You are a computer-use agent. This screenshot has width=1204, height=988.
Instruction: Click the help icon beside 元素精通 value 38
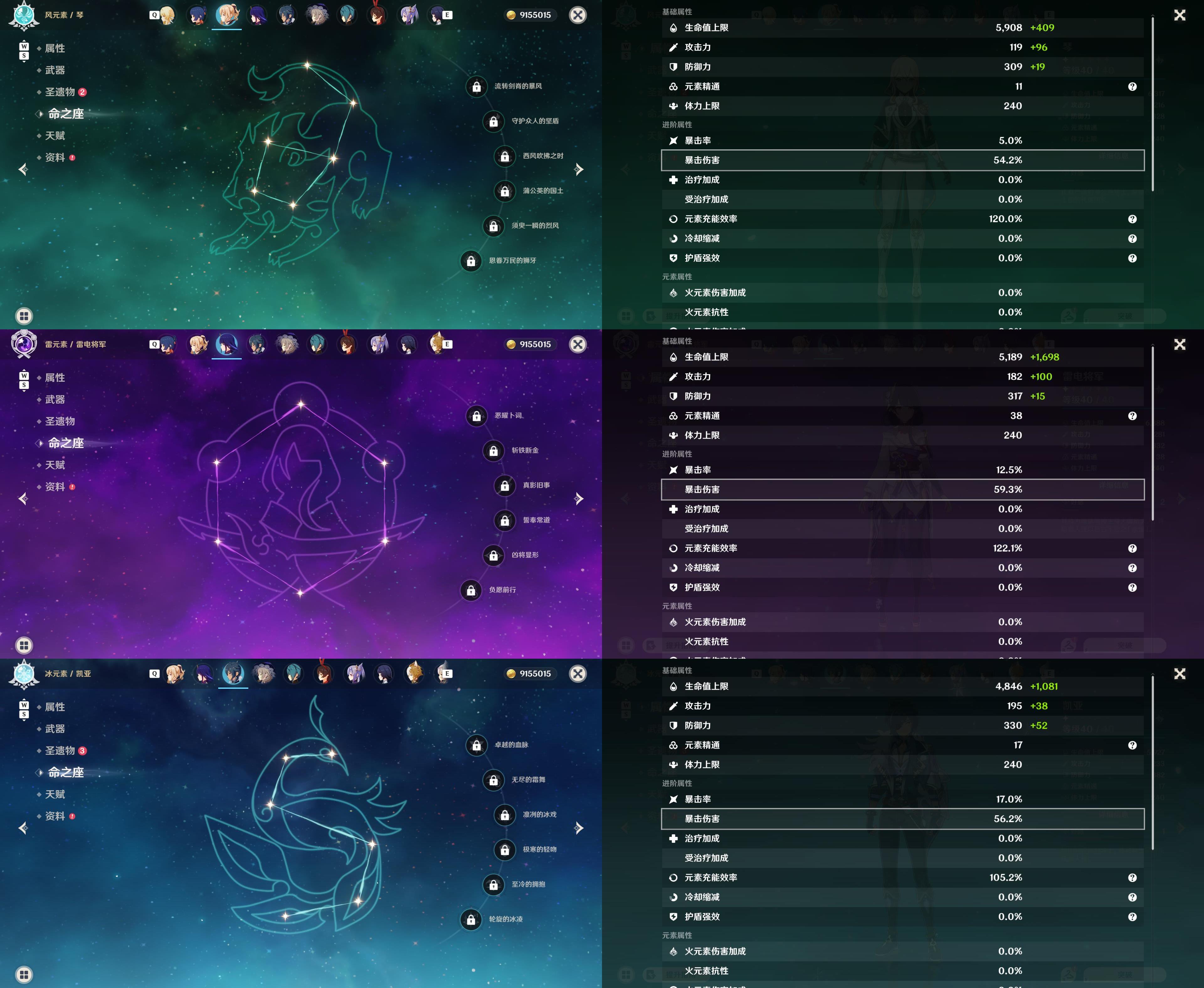point(1132,416)
